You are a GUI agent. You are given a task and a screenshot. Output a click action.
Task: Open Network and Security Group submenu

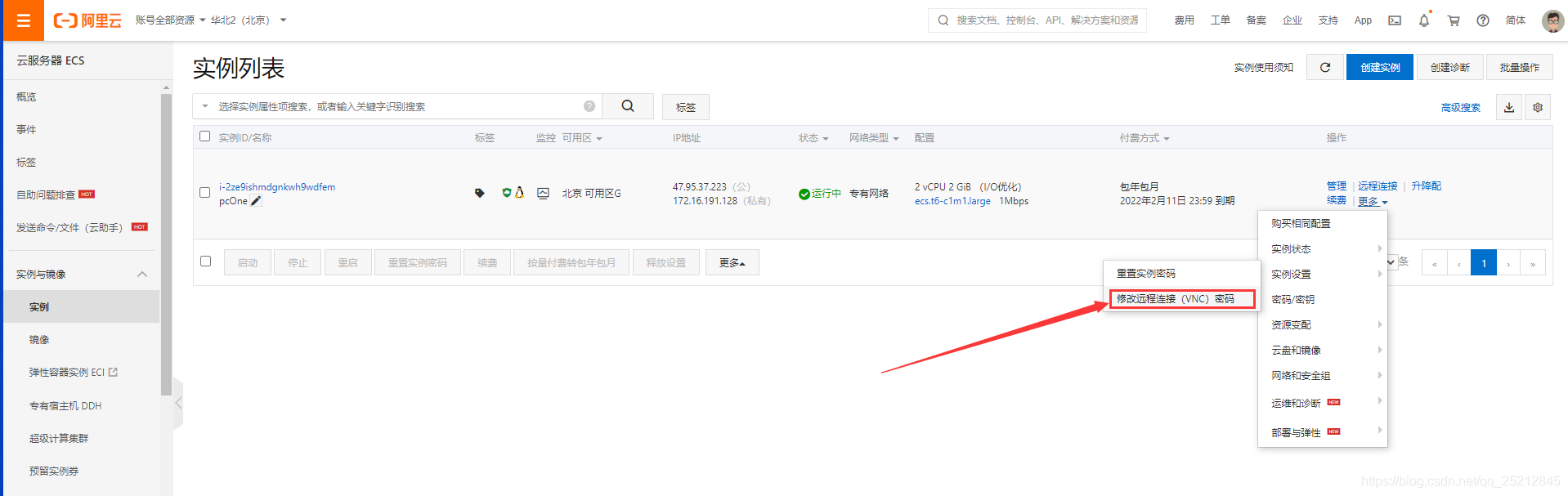pos(1323,375)
